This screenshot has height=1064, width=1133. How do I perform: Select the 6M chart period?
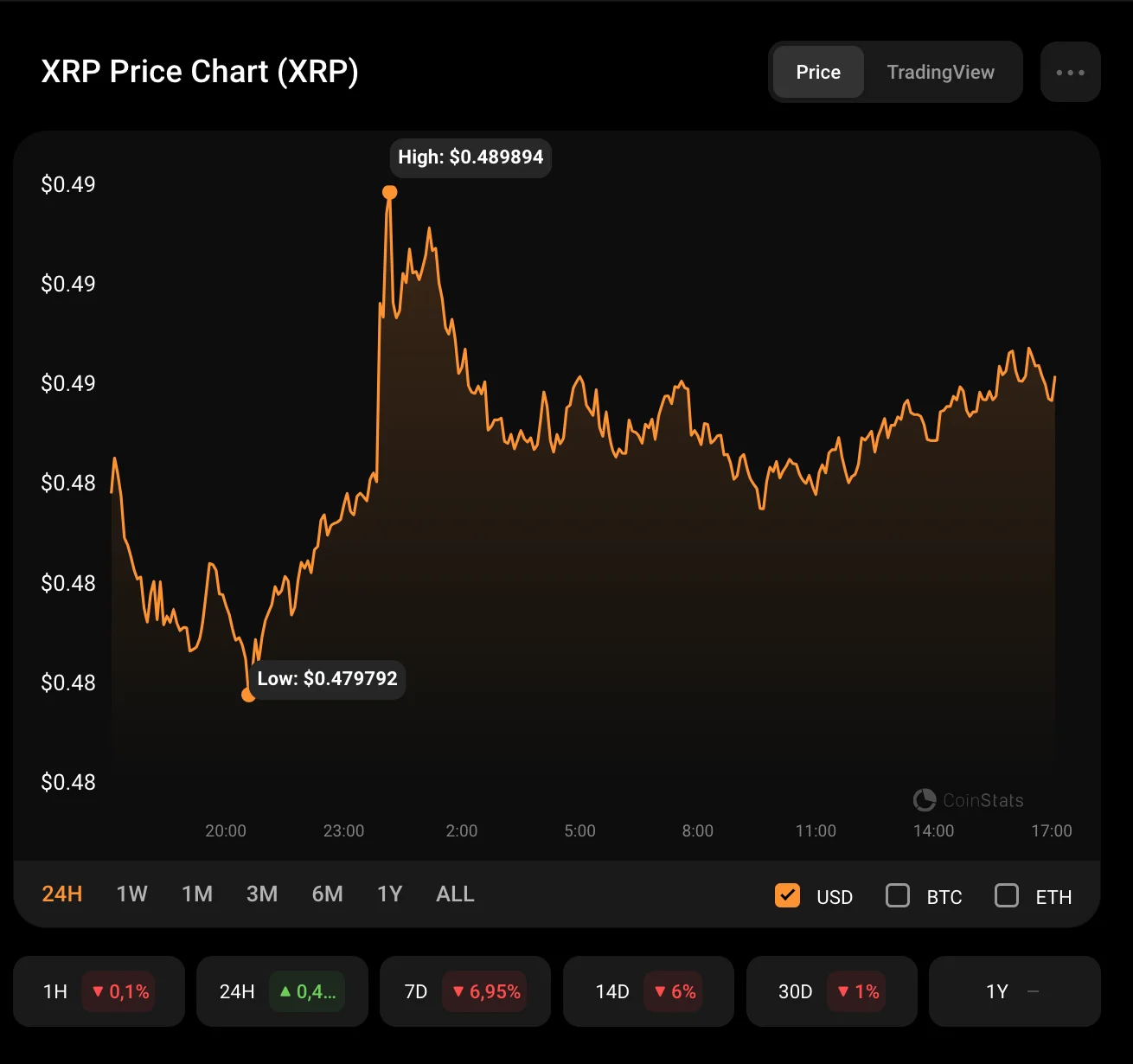(328, 894)
